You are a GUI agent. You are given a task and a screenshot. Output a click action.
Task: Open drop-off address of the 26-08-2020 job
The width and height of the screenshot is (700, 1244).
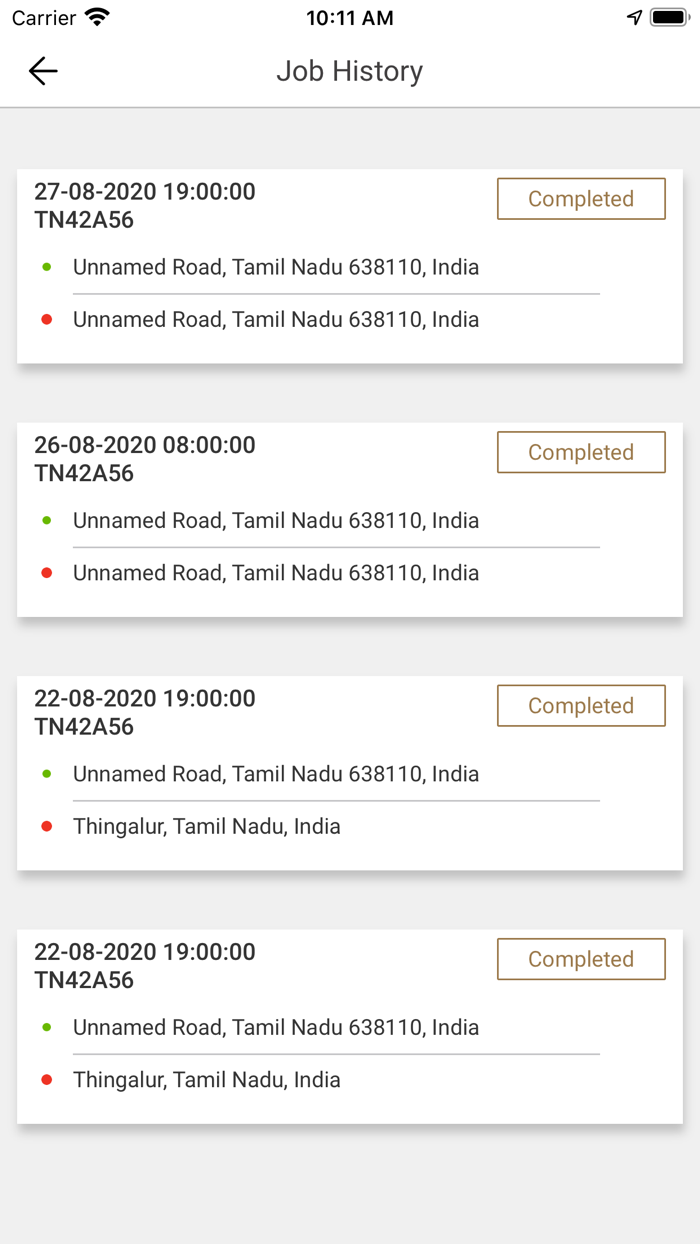point(276,573)
